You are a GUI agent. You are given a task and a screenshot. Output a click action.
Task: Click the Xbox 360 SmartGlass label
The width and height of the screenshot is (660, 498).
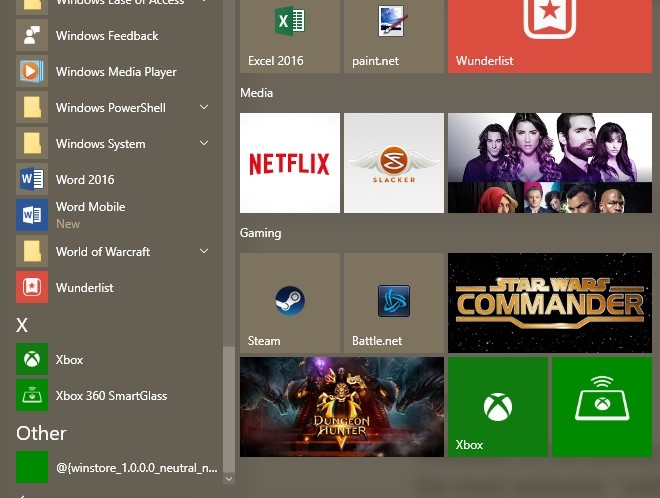coord(112,396)
